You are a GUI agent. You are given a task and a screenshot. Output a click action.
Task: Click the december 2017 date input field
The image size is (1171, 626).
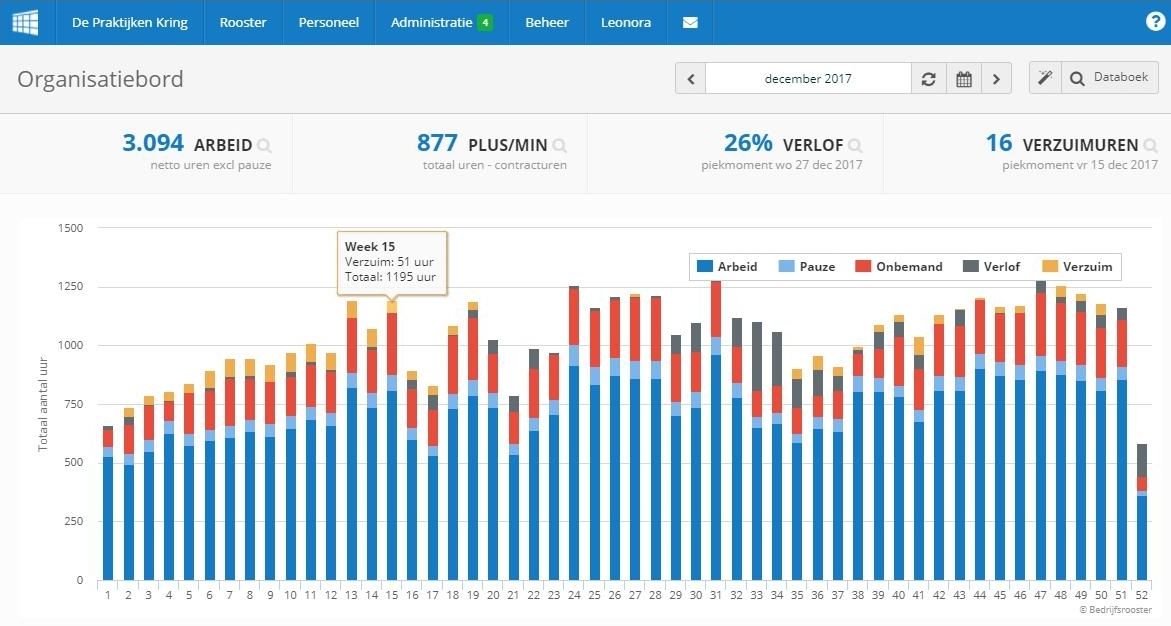(810, 77)
